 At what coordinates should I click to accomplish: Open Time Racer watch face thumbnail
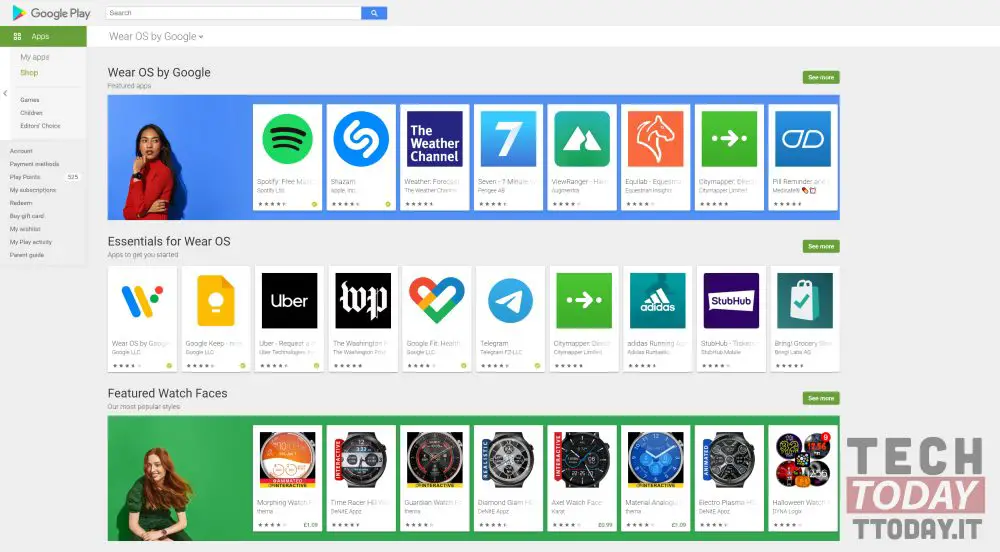(361, 460)
